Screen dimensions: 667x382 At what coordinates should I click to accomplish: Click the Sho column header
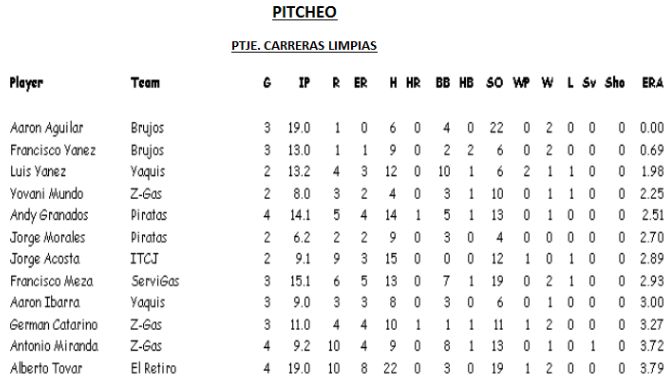coord(615,83)
